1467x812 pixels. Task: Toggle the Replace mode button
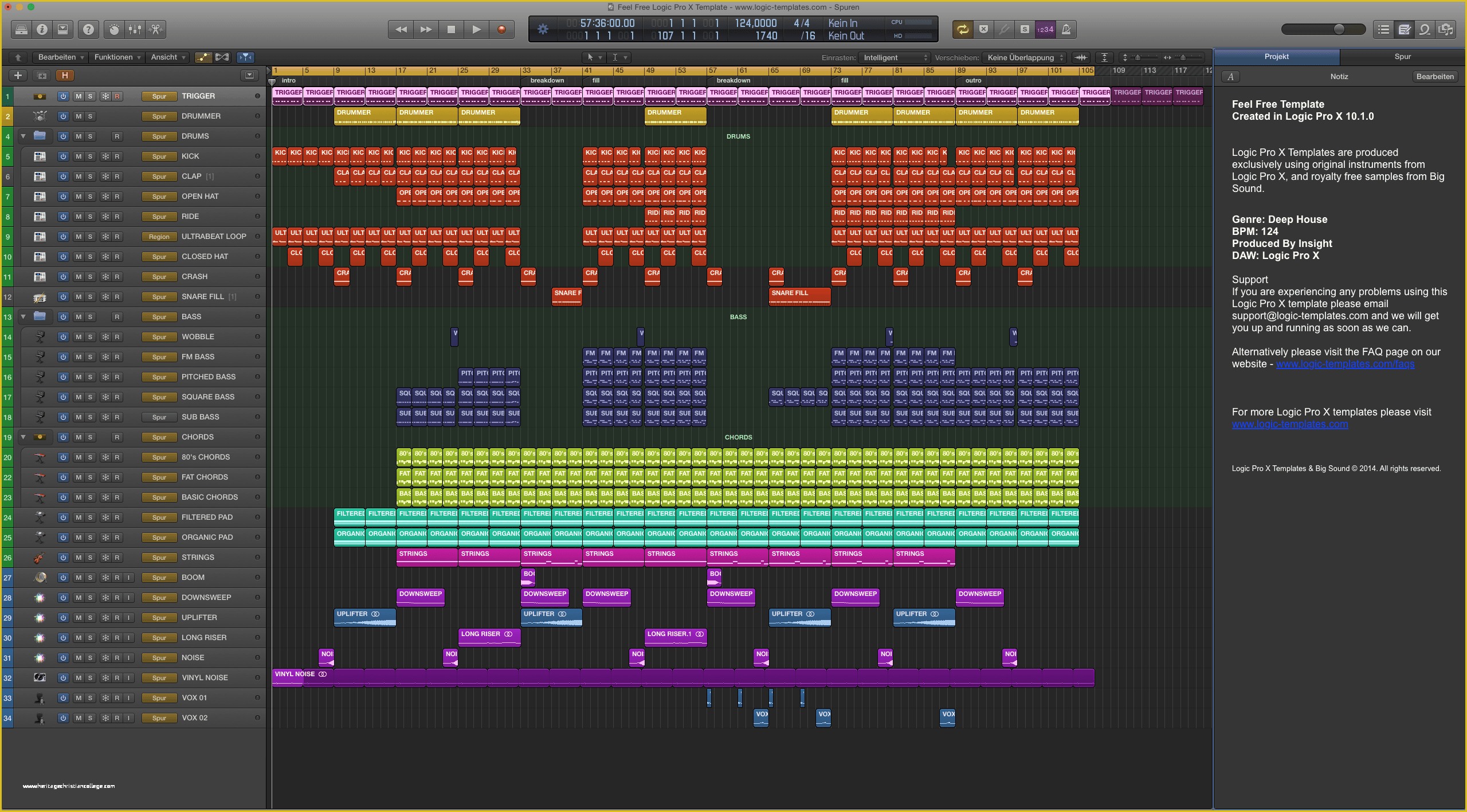(983, 29)
